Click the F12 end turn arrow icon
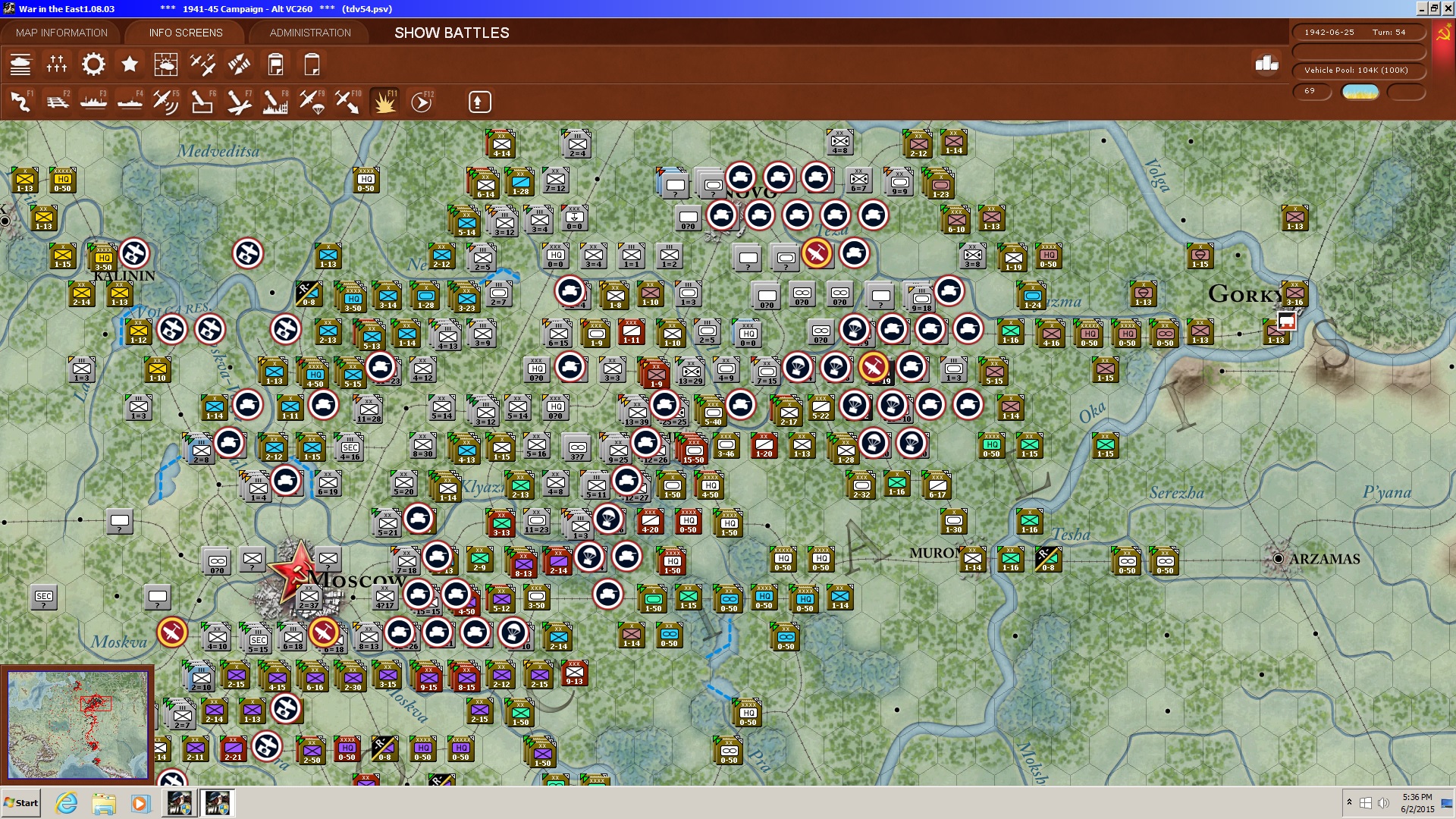Image resolution: width=1456 pixels, height=819 pixels. click(x=421, y=102)
